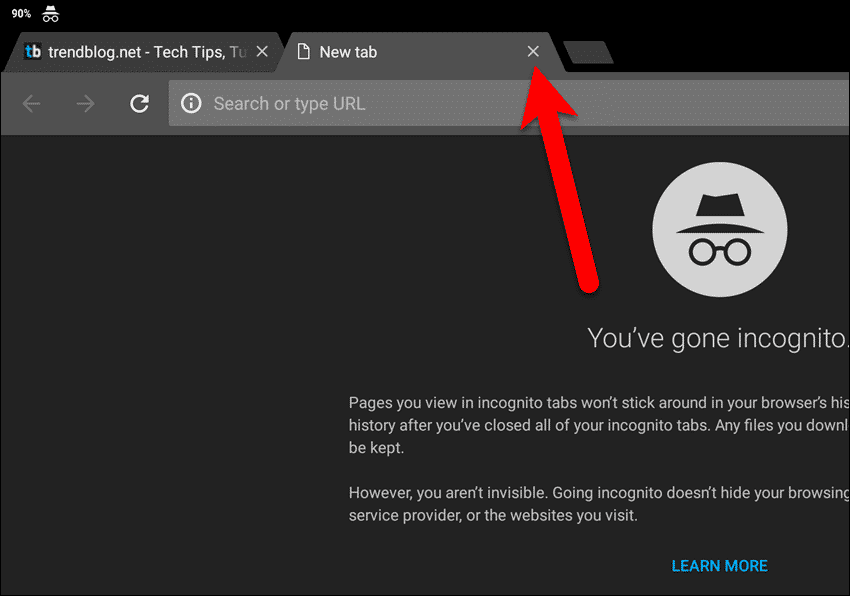
Task: Reload the current page
Action: click(x=140, y=104)
